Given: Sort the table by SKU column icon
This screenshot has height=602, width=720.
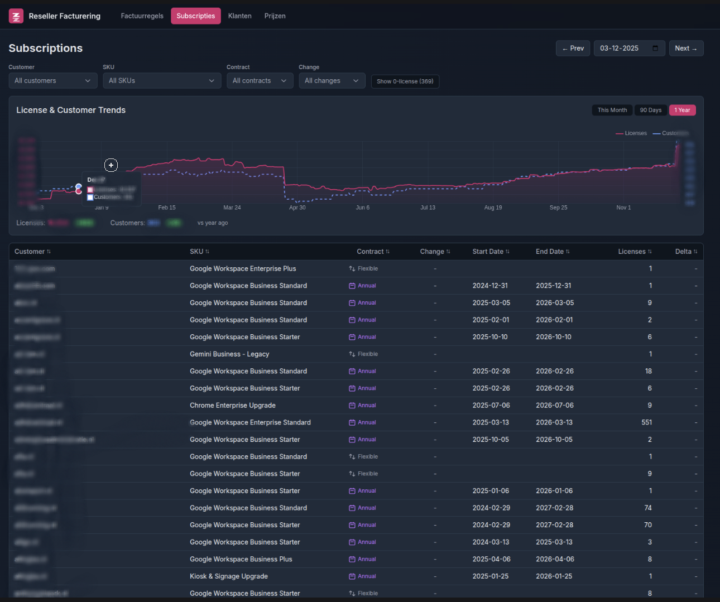Looking at the screenshot, I should (x=207, y=252).
